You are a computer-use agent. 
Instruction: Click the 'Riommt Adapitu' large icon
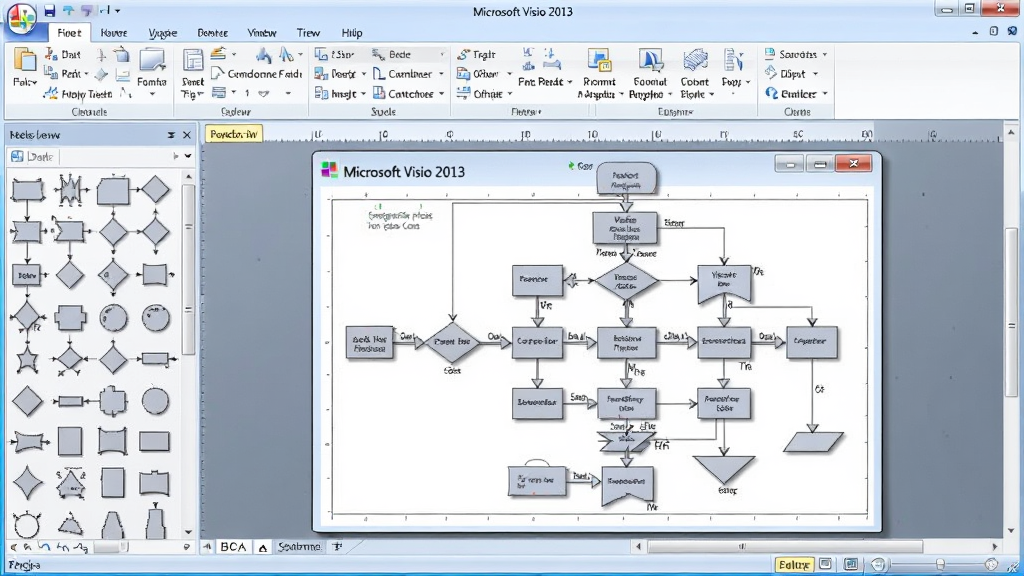click(599, 60)
